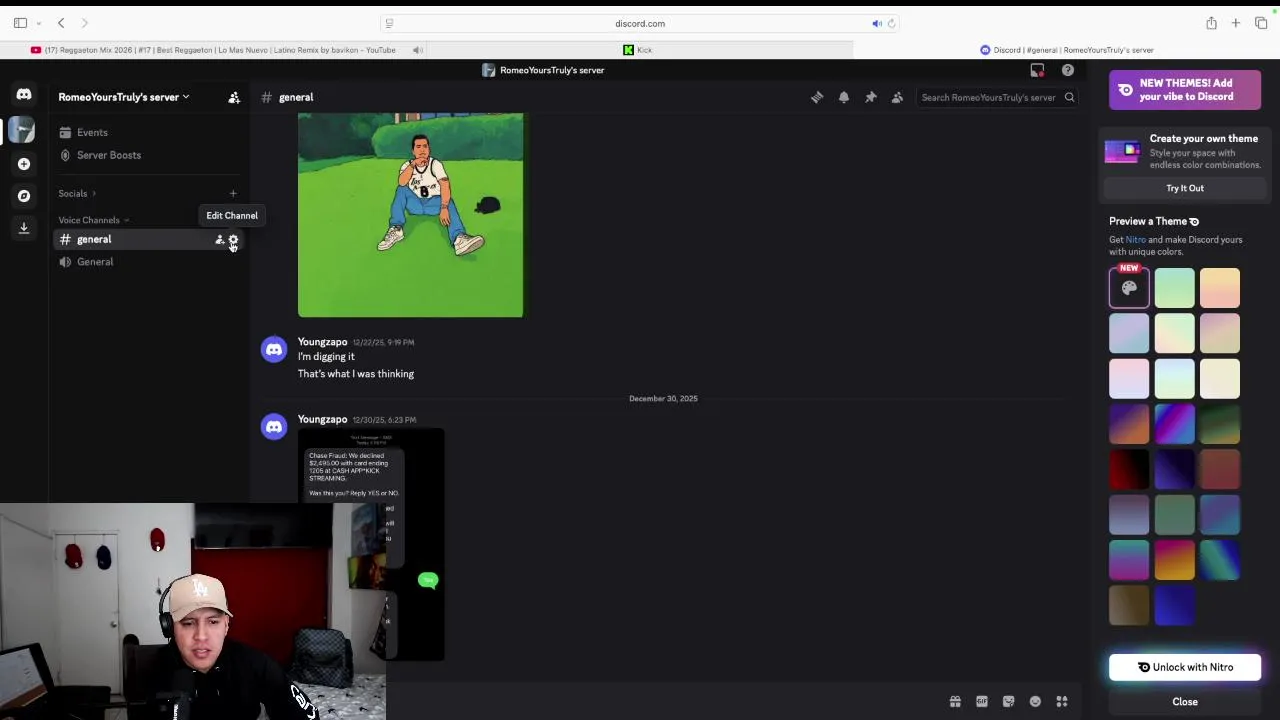
Task: Select RomeoYoursTruly's server avatar in server list
Action: (22, 130)
